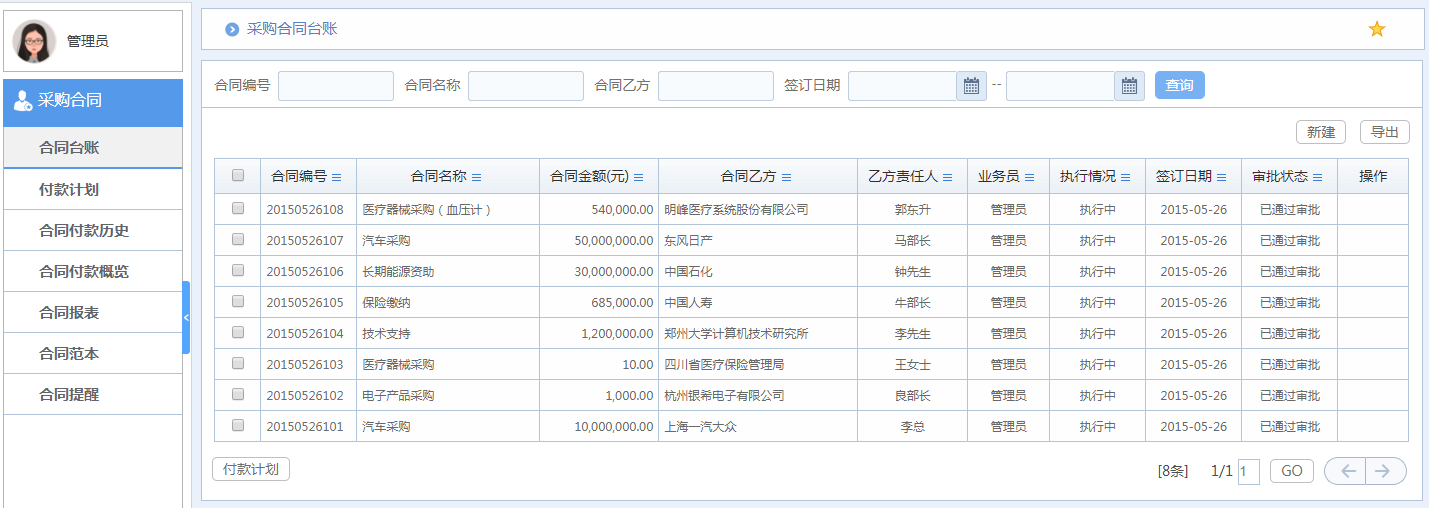
Task: Open 付款计划 in the sidebar menu
Action: (69, 189)
